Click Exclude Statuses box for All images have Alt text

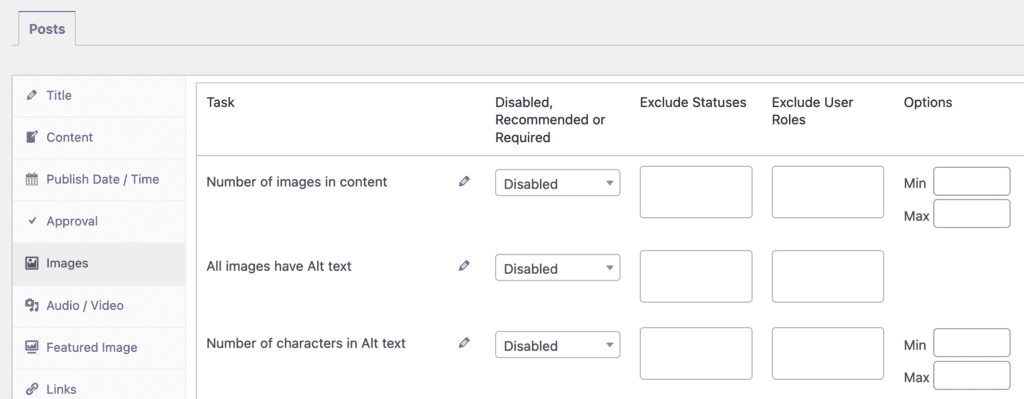[696, 276]
